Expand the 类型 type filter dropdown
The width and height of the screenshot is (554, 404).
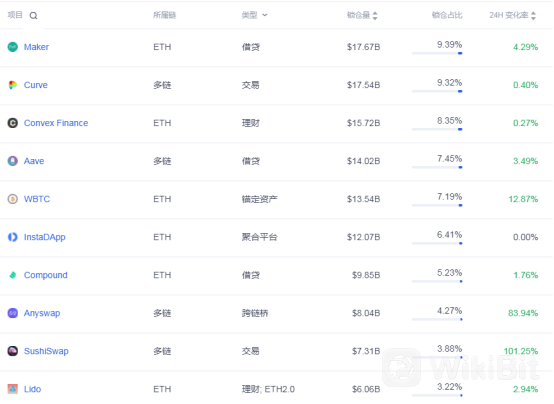click(x=265, y=15)
